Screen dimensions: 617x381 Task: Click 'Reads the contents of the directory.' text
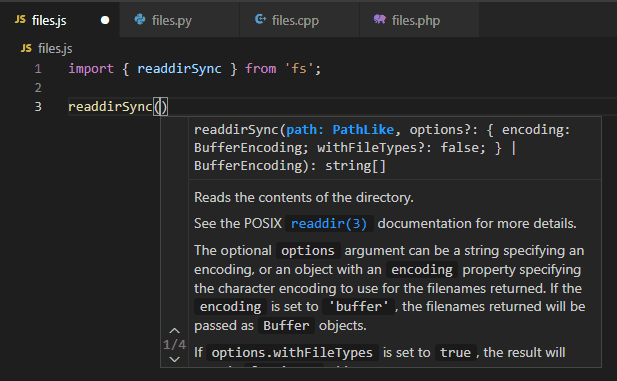click(303, 197)
